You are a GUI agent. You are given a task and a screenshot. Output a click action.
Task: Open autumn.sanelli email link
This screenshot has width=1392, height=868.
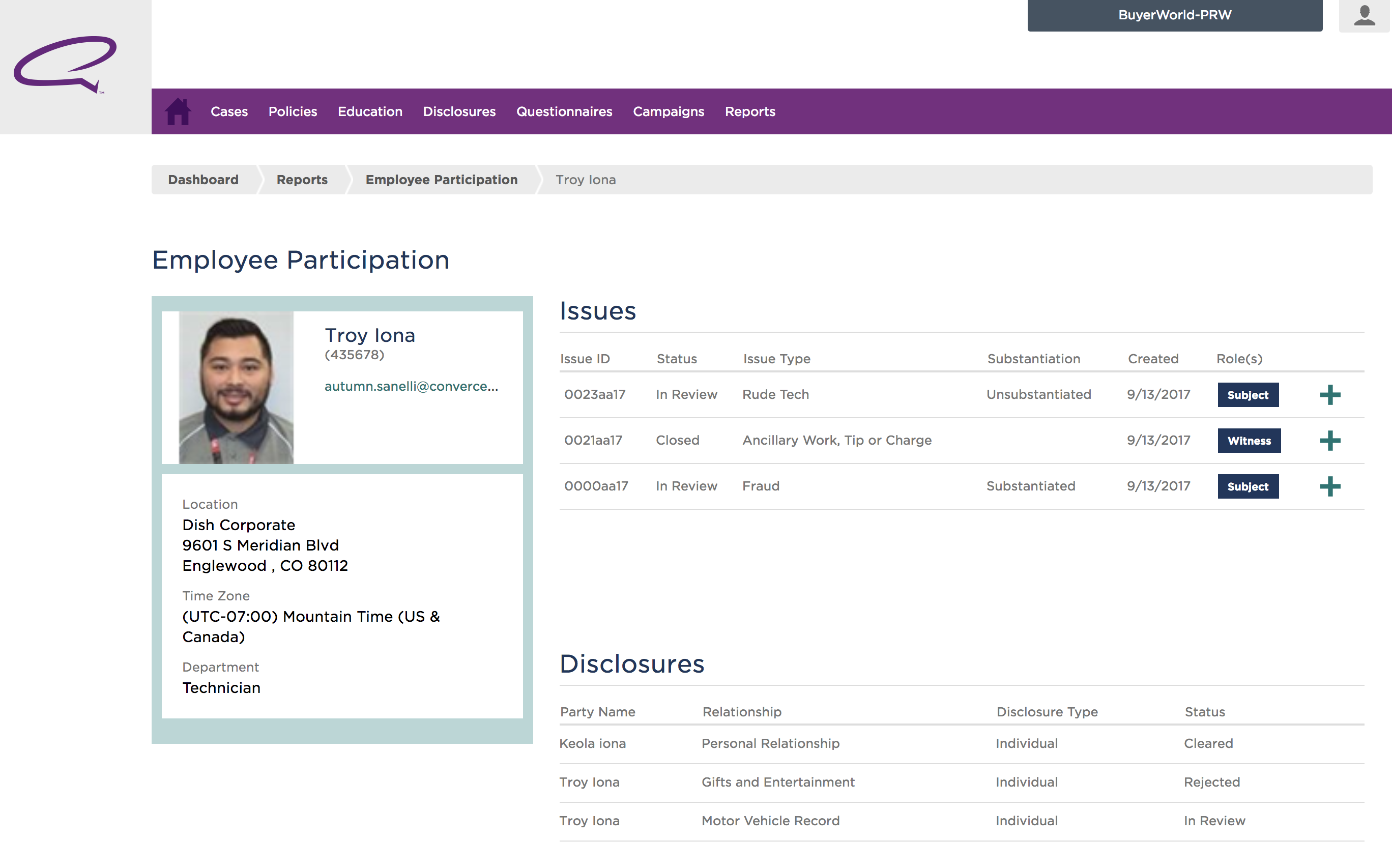411,386
